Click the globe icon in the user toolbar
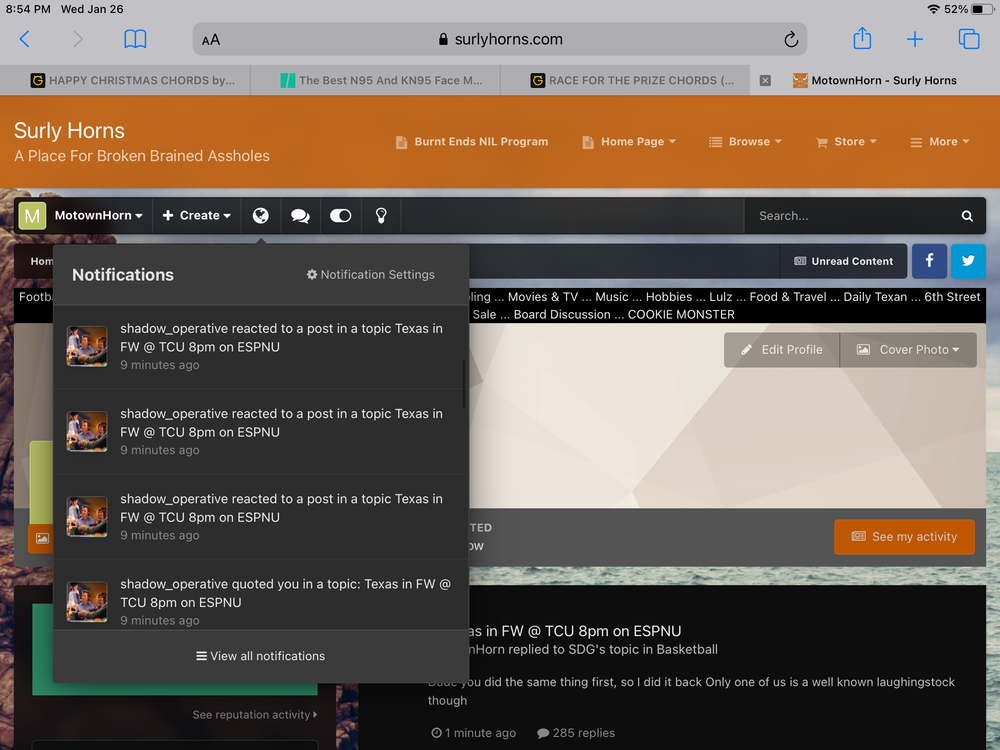The width and height of the screenshot is (1000, 750). click(x=260, y=215)
